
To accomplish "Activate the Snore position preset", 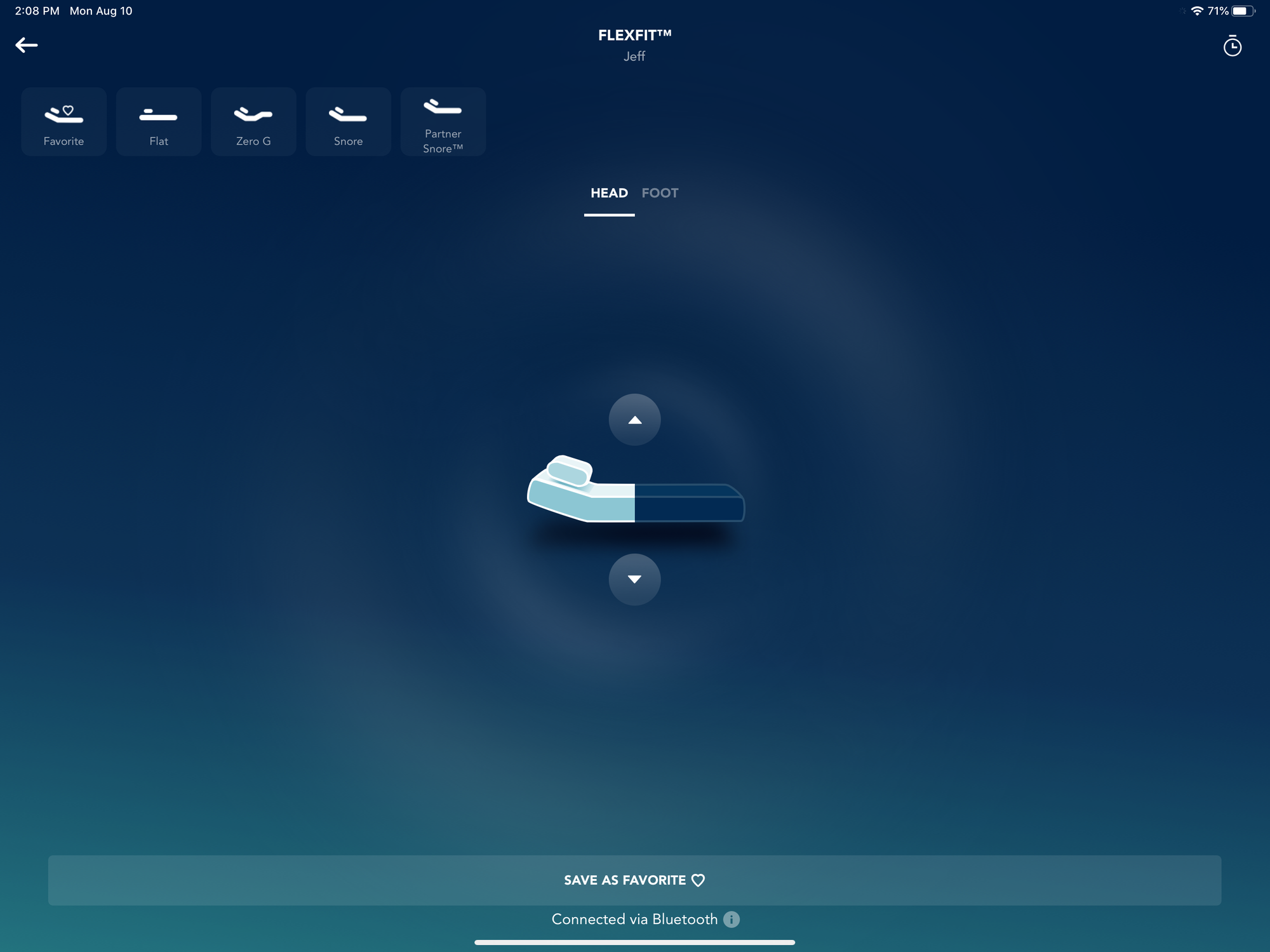I will click(348, 122).
